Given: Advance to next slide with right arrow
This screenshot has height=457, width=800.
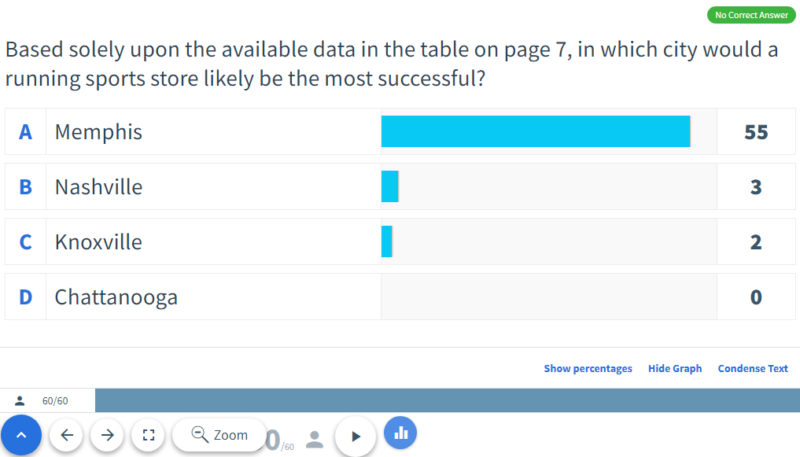Looking at the screenshot, I should [x=107, y=435].
